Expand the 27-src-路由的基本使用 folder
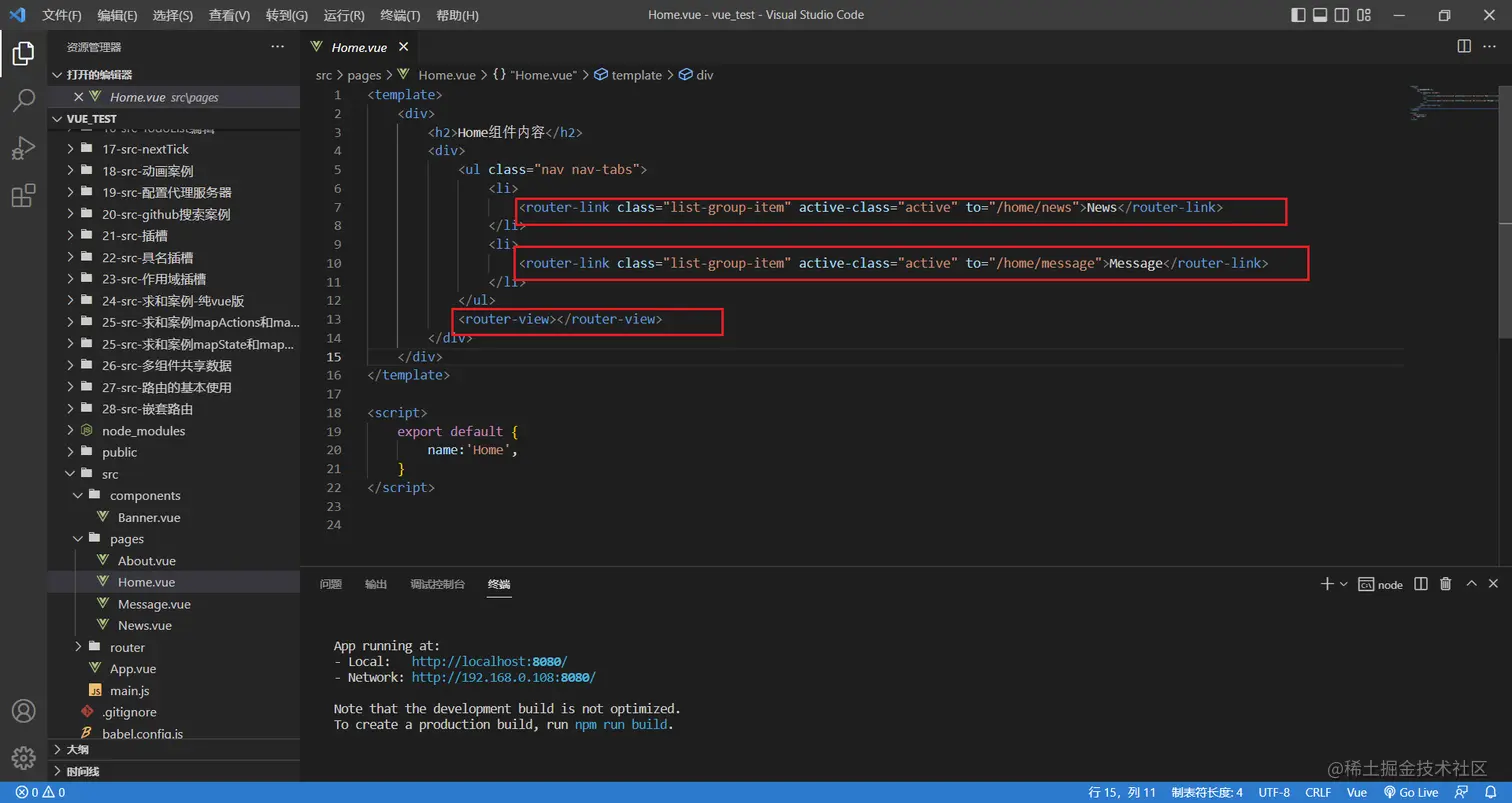 [x=174, y=387]
